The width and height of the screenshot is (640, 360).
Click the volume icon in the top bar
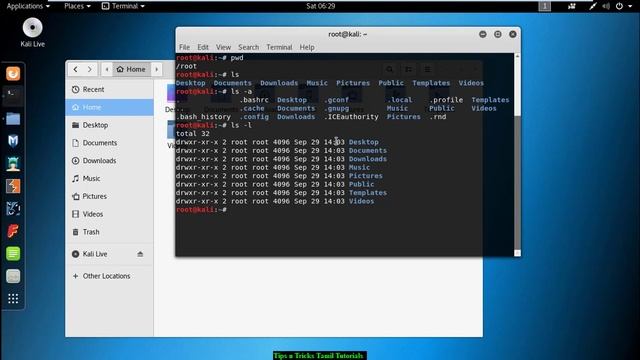pyautogui.click(x=606, y=6)
